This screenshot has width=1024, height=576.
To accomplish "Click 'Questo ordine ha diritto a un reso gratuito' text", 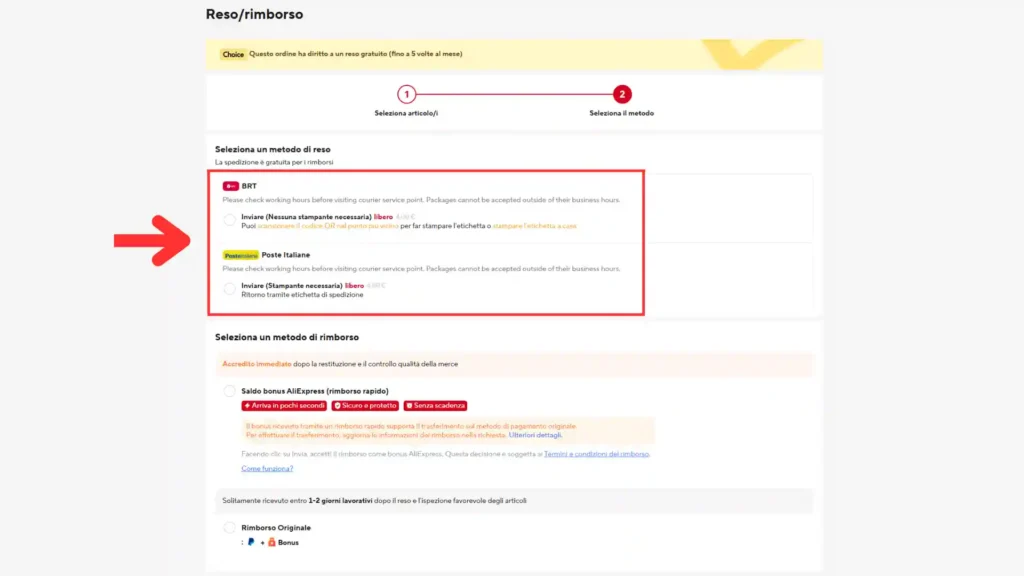I will [x=355, y=54].
